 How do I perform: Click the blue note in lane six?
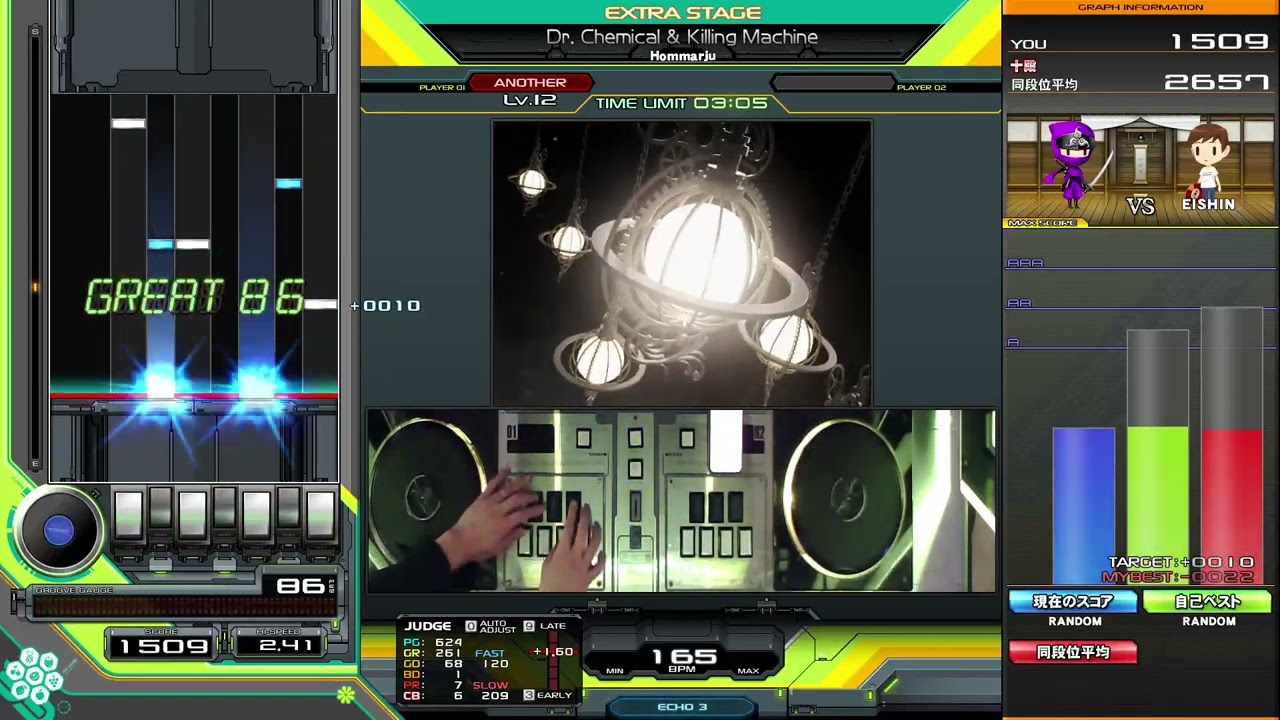[288, 184]
